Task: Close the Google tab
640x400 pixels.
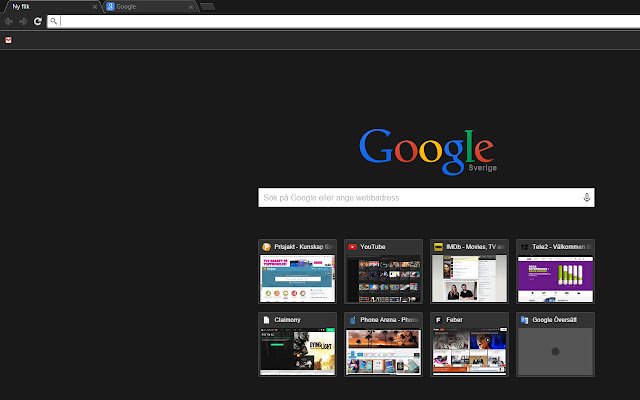Action: [191, 7]
